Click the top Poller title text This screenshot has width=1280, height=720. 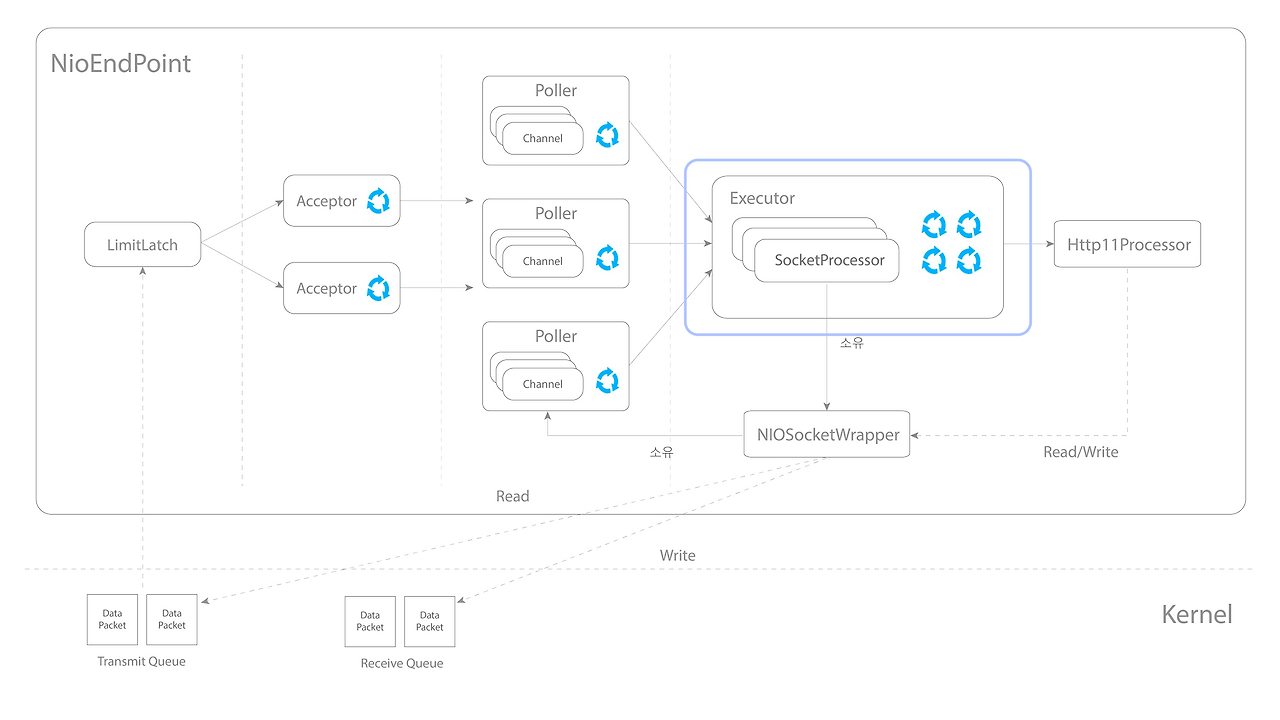[556, 90]
